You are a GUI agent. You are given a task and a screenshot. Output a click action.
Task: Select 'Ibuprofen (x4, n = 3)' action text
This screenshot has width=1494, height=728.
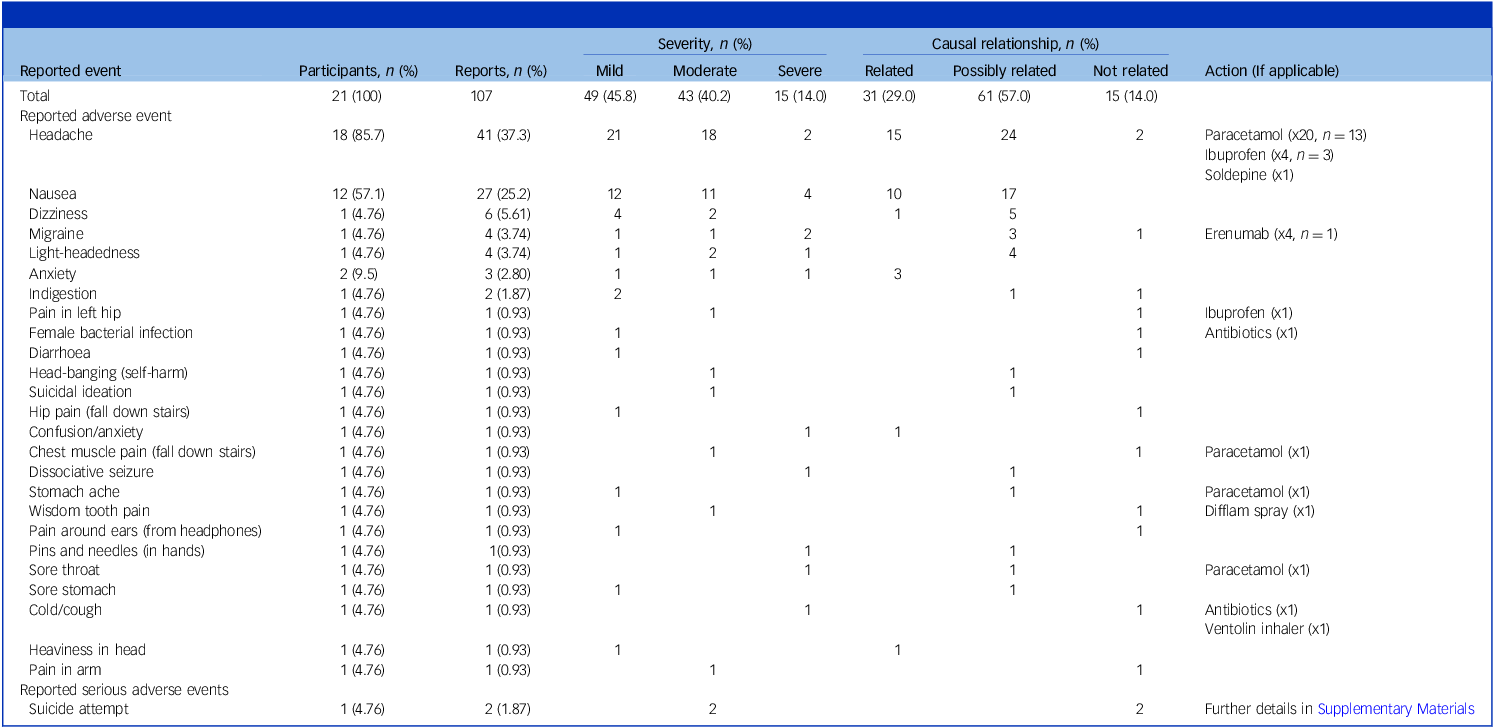[x=1269, y=155]
